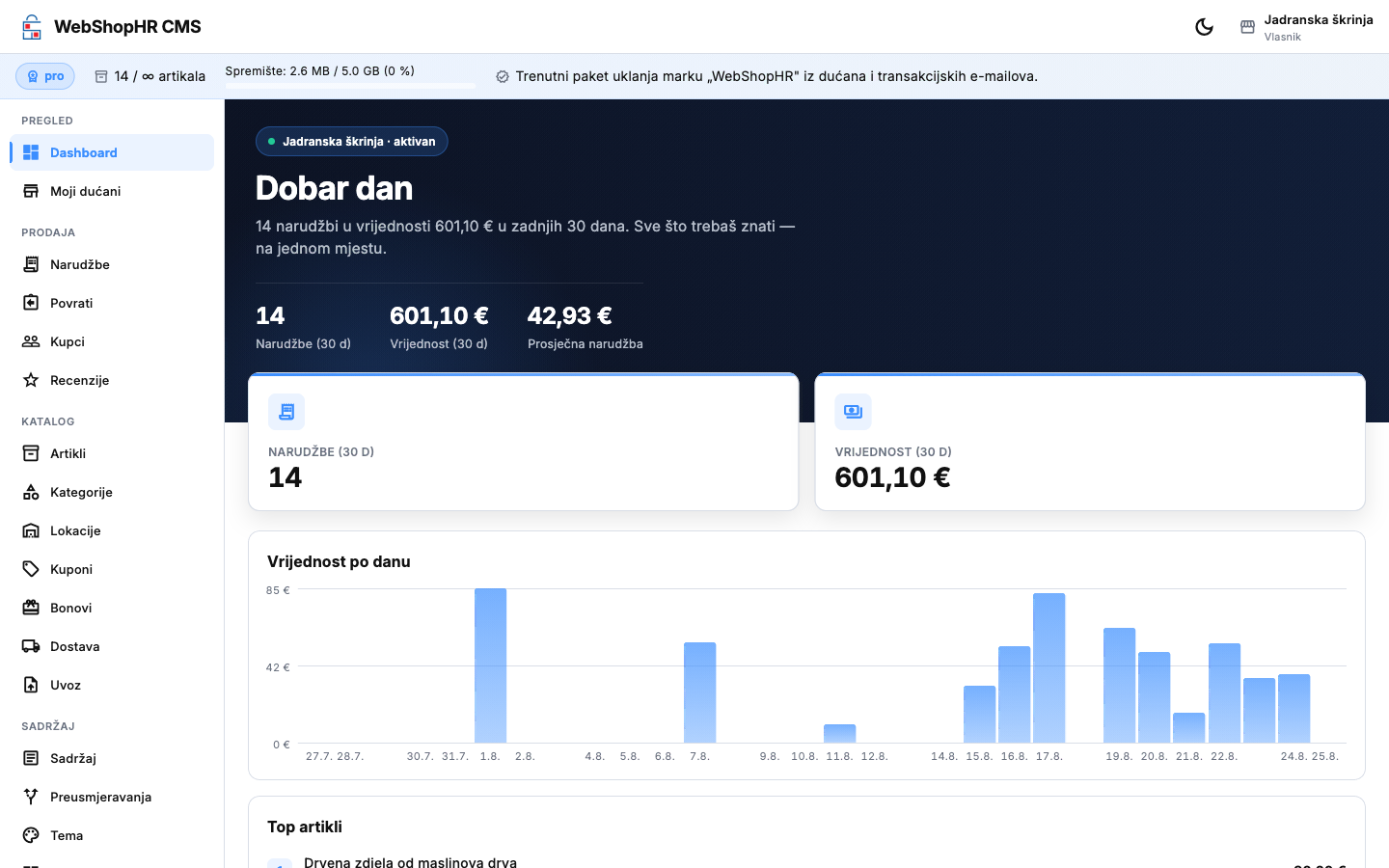The width and height of the screenshot is (1389, 868).
Task: Click the 14 / ∞ artikala counter
Action: click(x=150, y=76)
